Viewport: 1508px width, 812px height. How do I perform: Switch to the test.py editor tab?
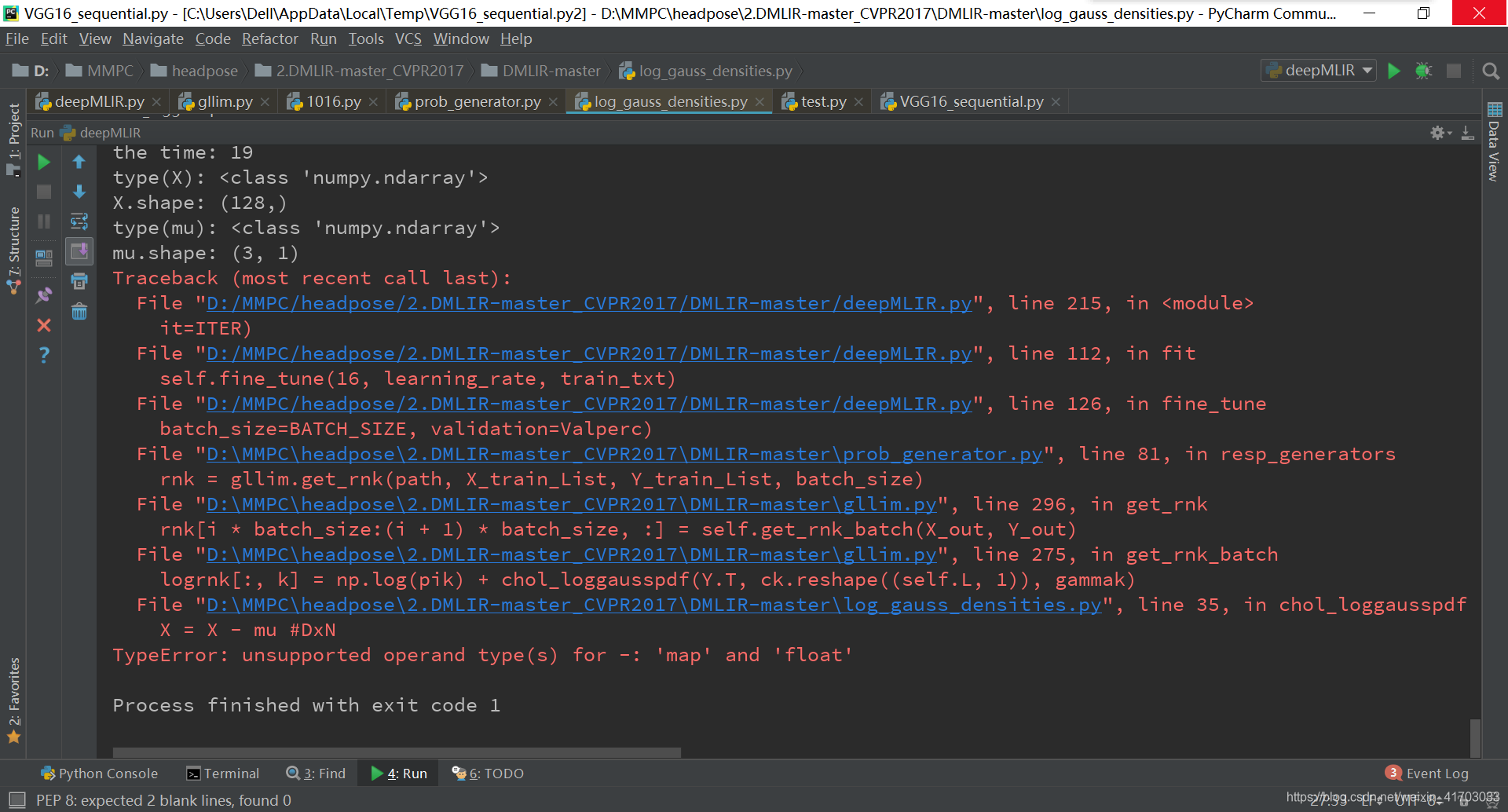(x=823, y=101)
